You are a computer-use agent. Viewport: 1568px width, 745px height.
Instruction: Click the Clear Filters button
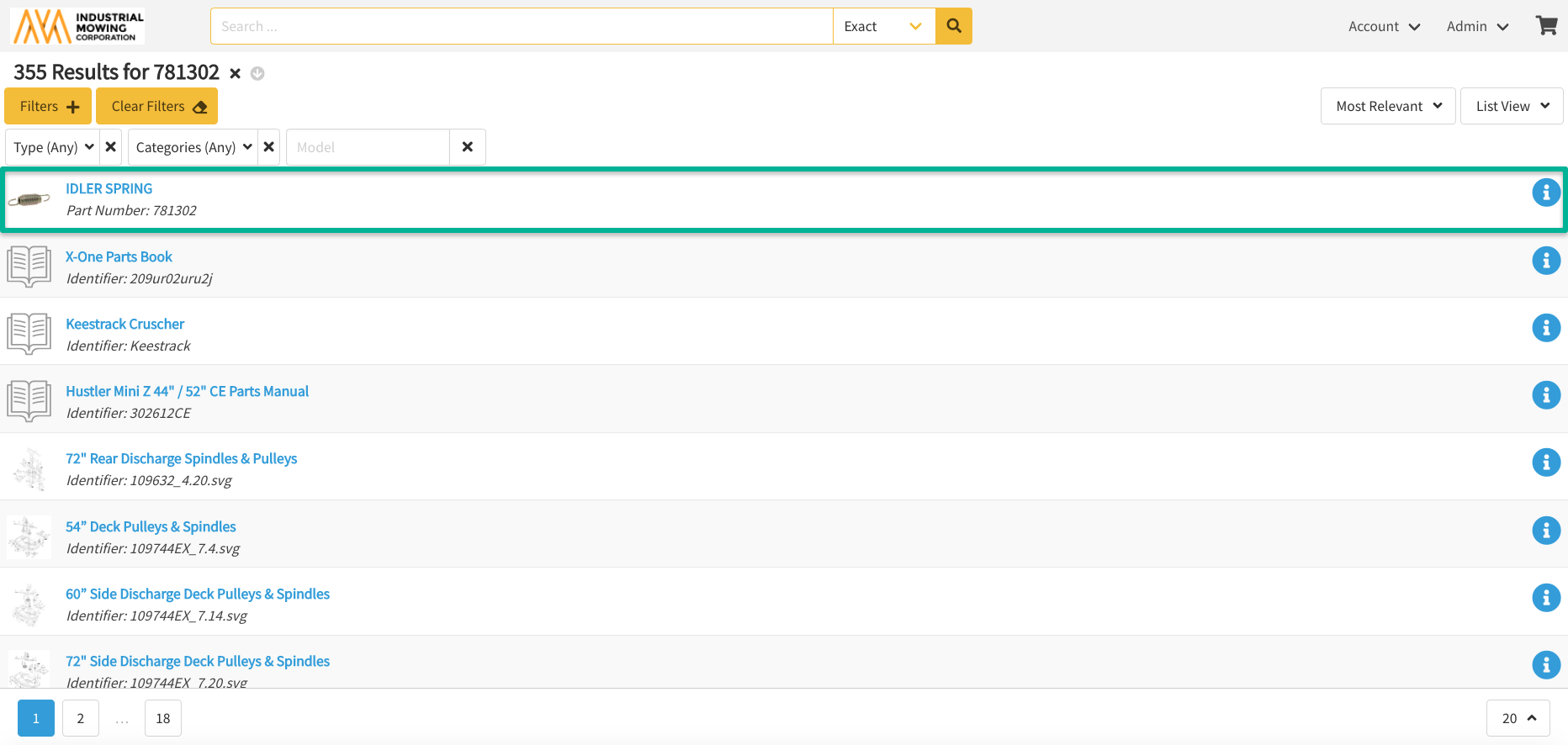coord(157,106)
